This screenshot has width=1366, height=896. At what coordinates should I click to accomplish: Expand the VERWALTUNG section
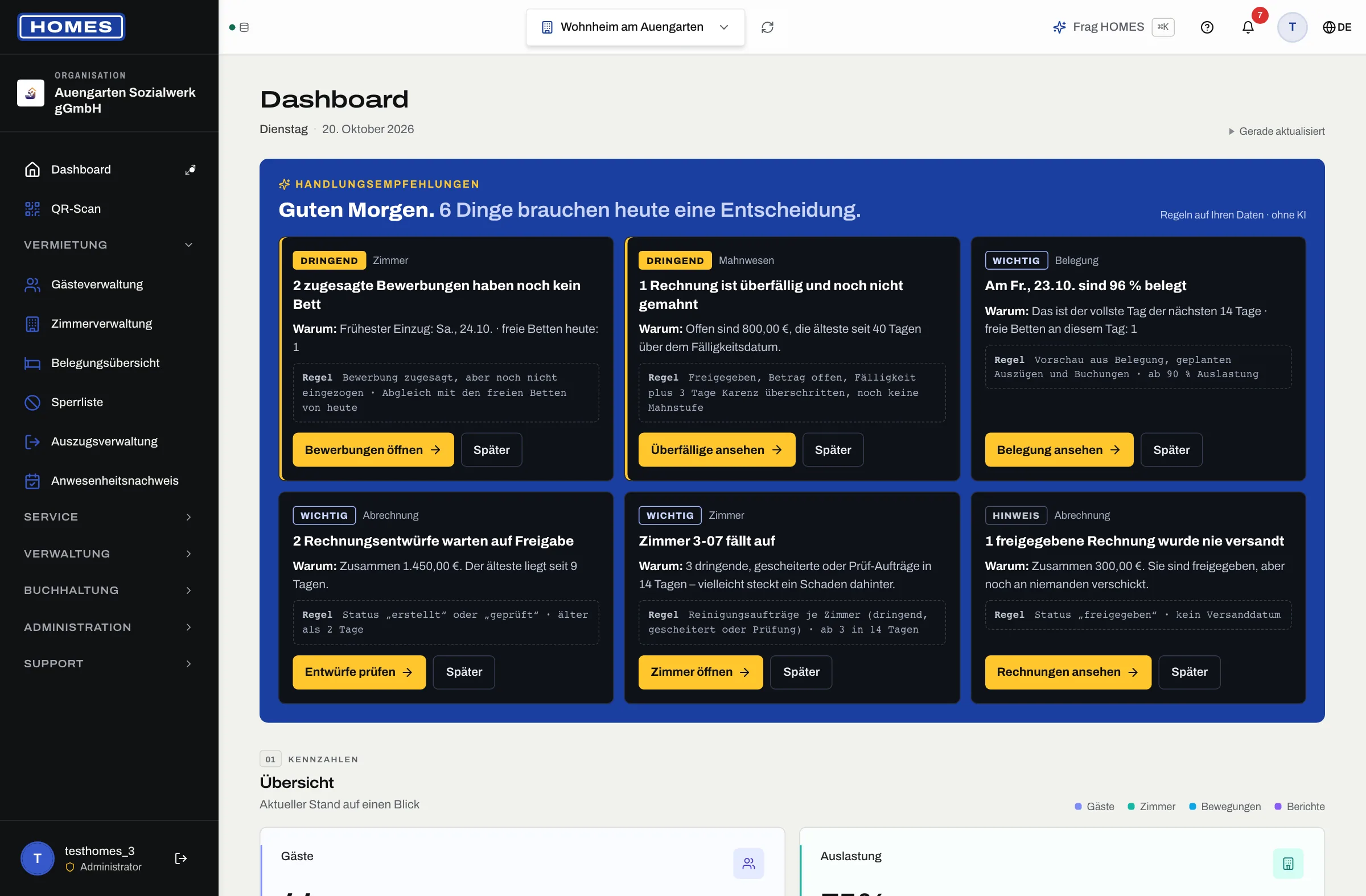tap(109, 554)
